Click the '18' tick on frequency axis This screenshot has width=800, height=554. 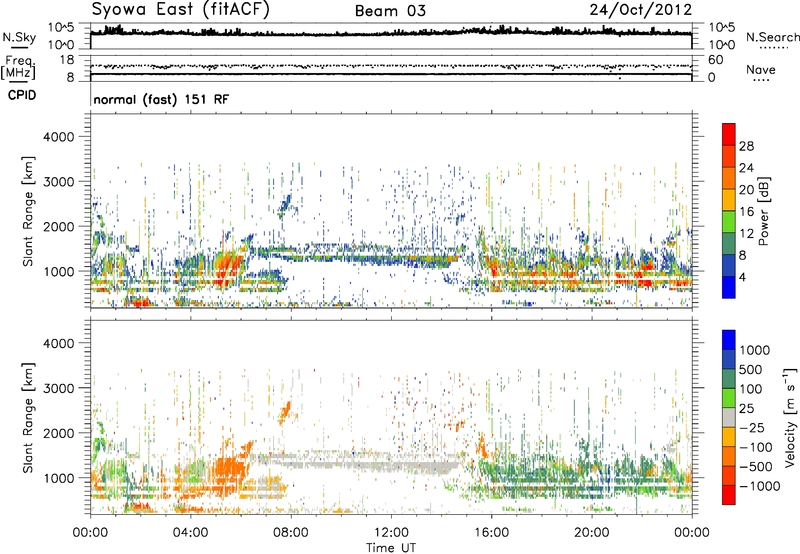[67, 60]
